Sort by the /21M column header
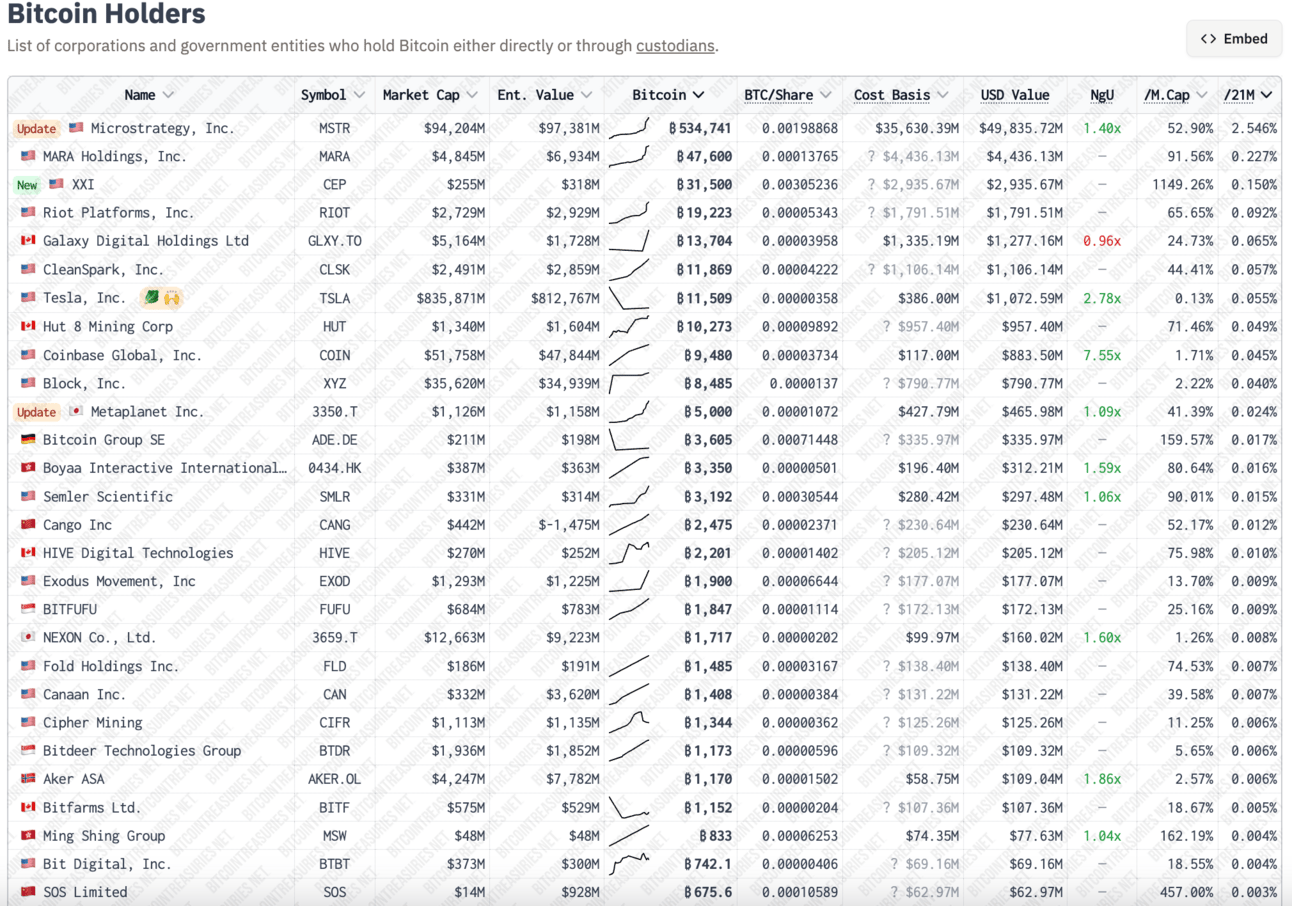Viewport: 1292px width, 906px height. 1248,95
